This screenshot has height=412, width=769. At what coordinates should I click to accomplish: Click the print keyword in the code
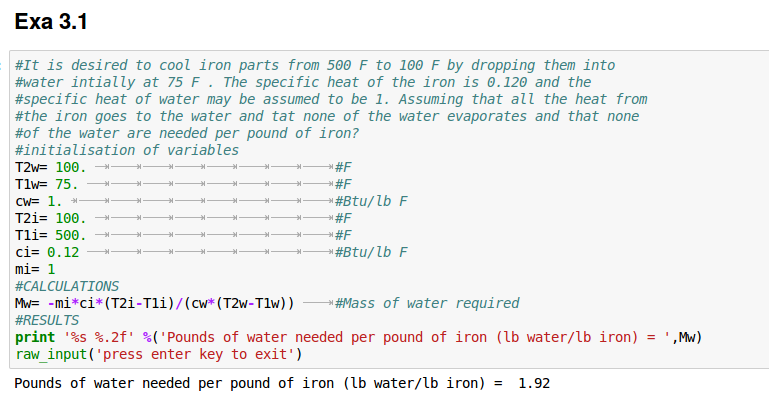[35, 337]
